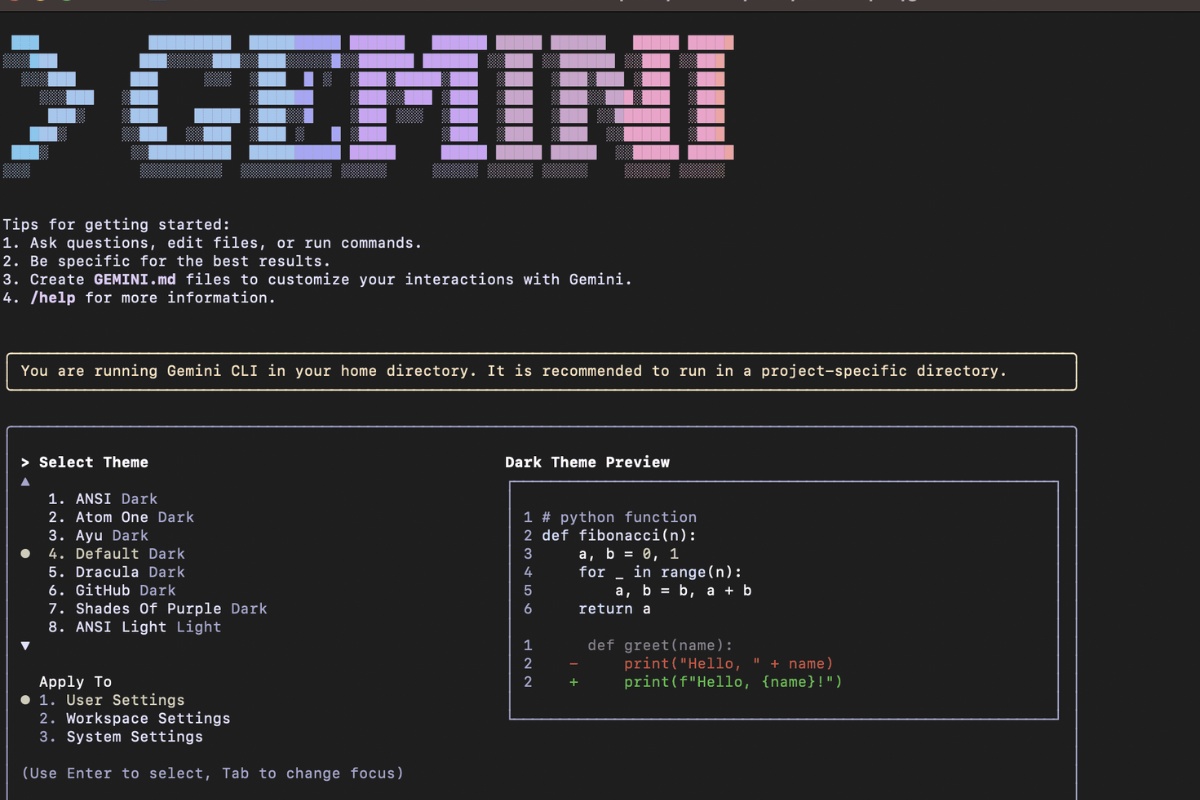Viewport: 1200px width, 800px height.
Task: Pick the Dracula Dark theme
Action: point(116,572)
